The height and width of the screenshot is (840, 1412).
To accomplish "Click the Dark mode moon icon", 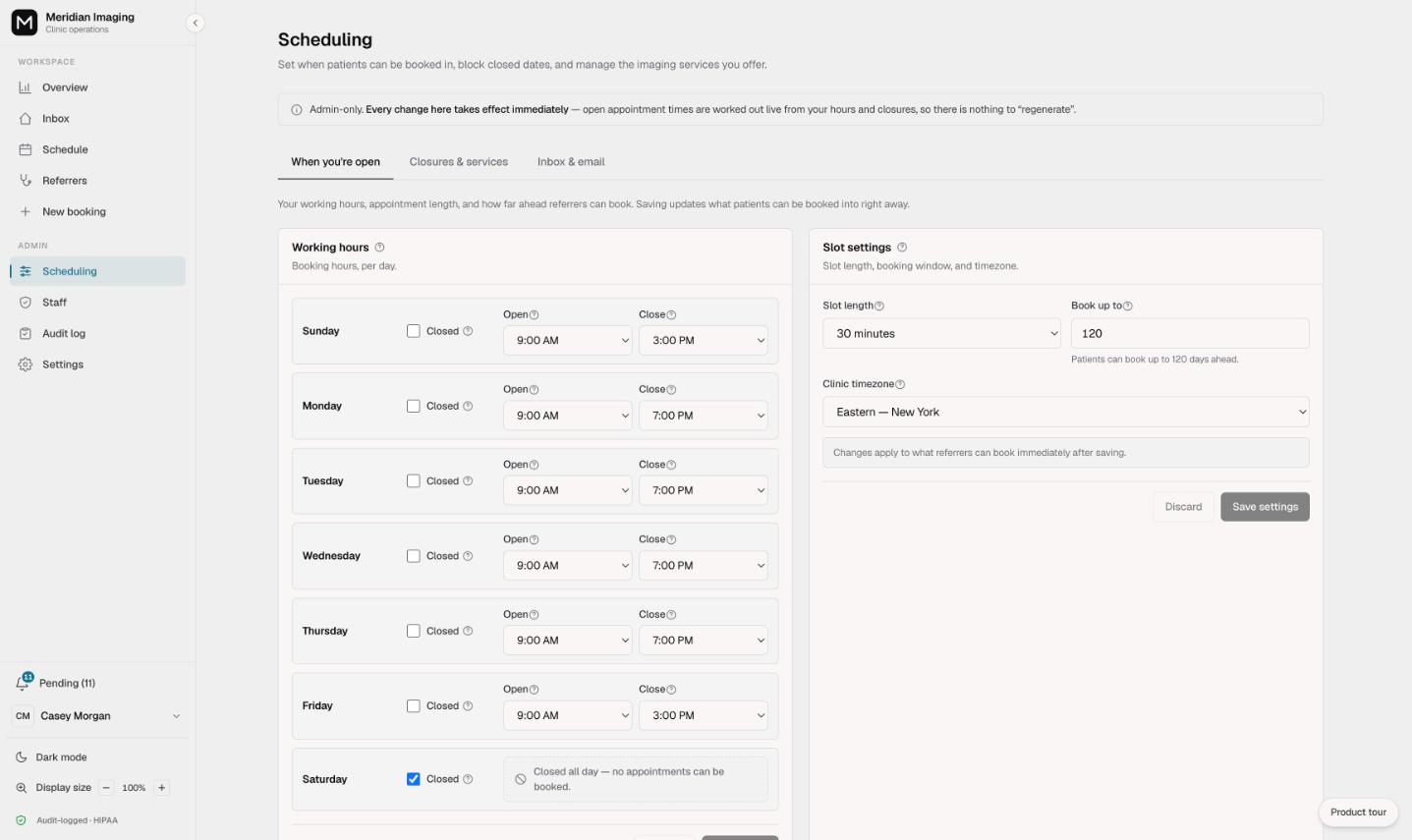I will [x=22, y=757].
